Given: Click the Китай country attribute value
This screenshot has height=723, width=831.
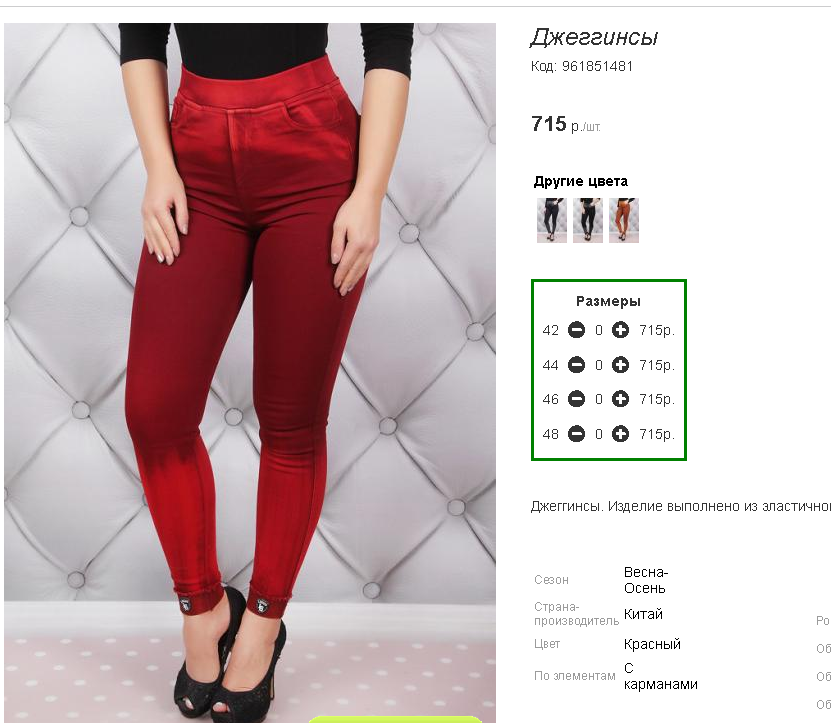Looking at the screenshot, I should pyautogui.click(x=643, y=614).
